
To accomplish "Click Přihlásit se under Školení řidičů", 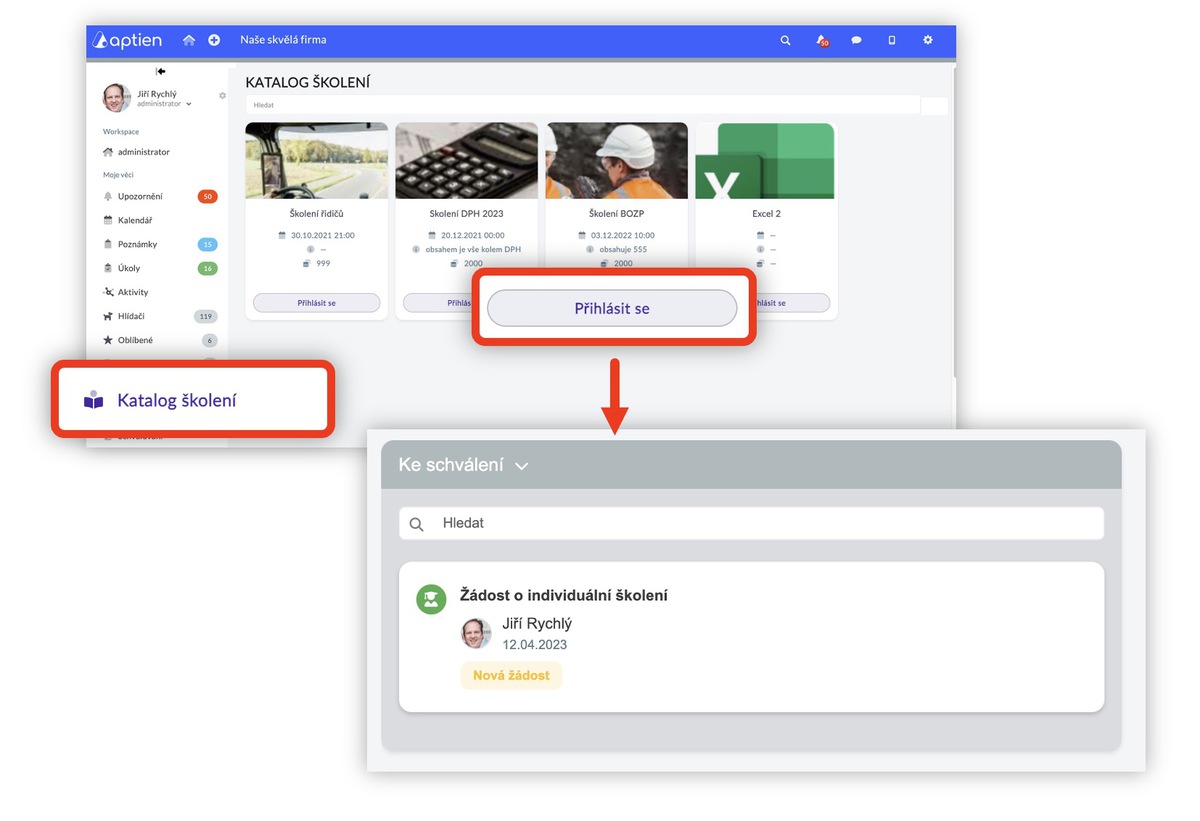I will click(x=316, y=302).
